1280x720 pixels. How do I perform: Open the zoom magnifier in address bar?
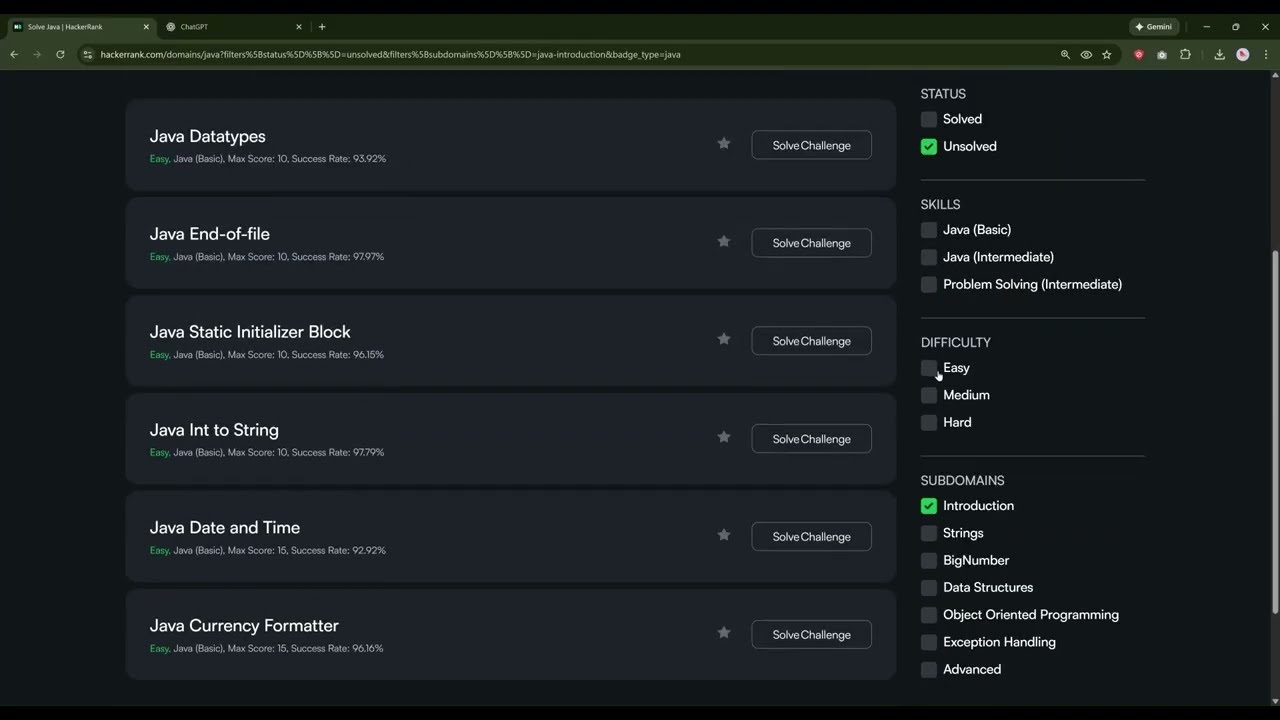coord(1065,54)
